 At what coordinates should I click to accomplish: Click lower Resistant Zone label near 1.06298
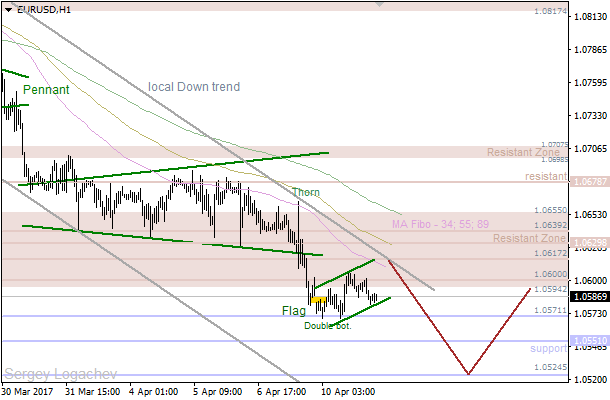(x=530, y=240)
